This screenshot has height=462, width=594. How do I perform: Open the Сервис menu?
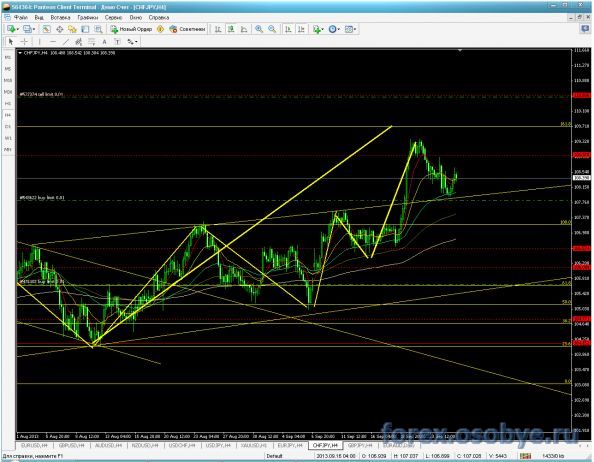(x=113, y=17)
